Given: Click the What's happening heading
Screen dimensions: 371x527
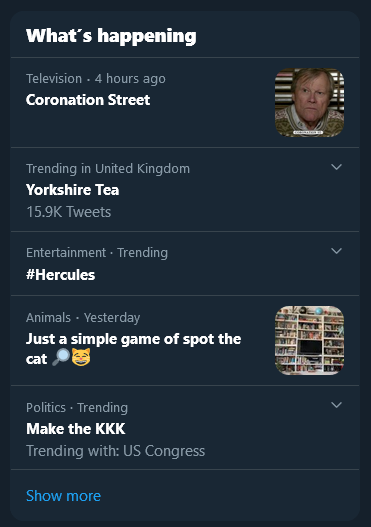Looking at the screenshot, I should click(x=111, y=36).
